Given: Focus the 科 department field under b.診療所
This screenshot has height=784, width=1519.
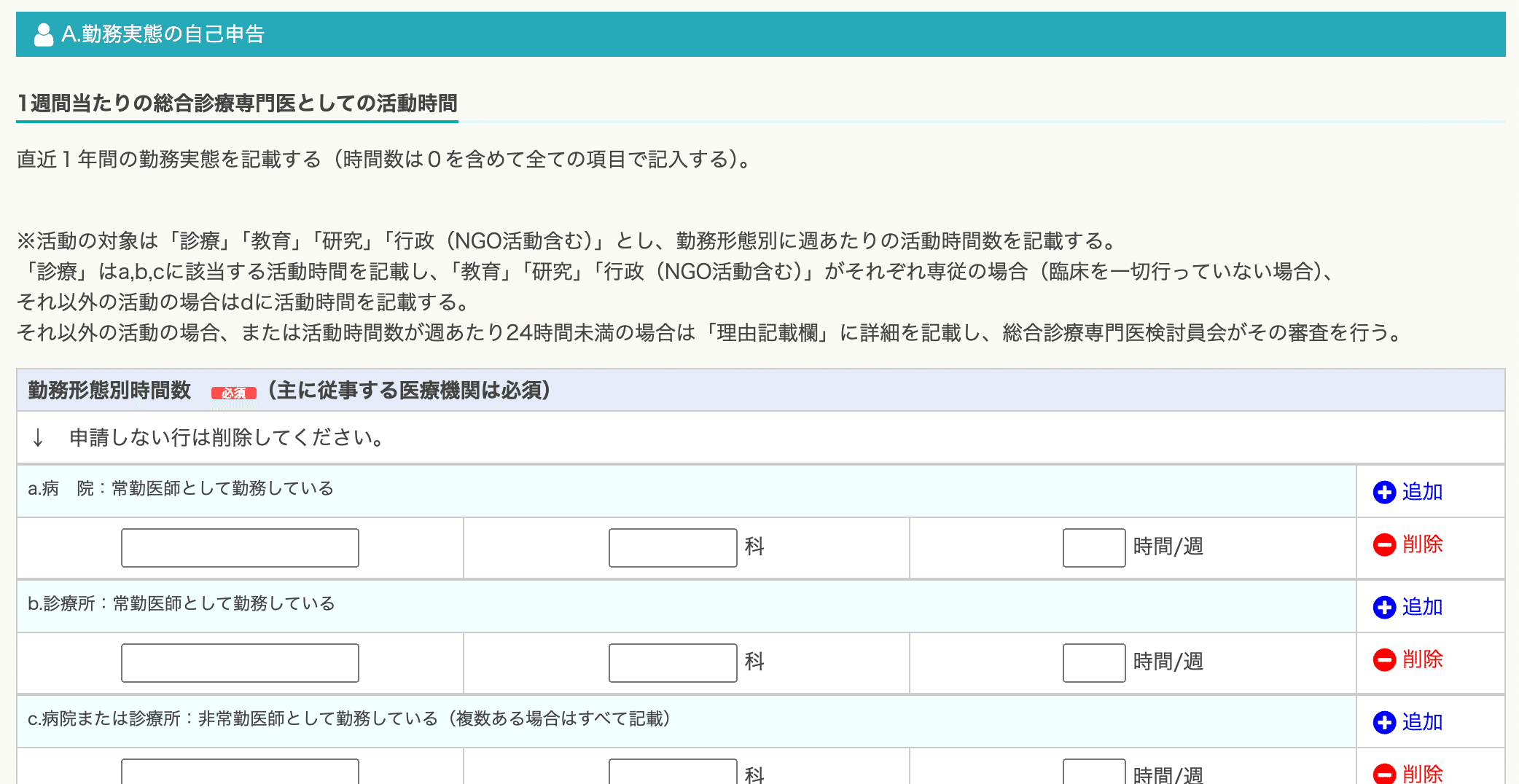Looking at the screenshot, I should (x=673, y=663).
